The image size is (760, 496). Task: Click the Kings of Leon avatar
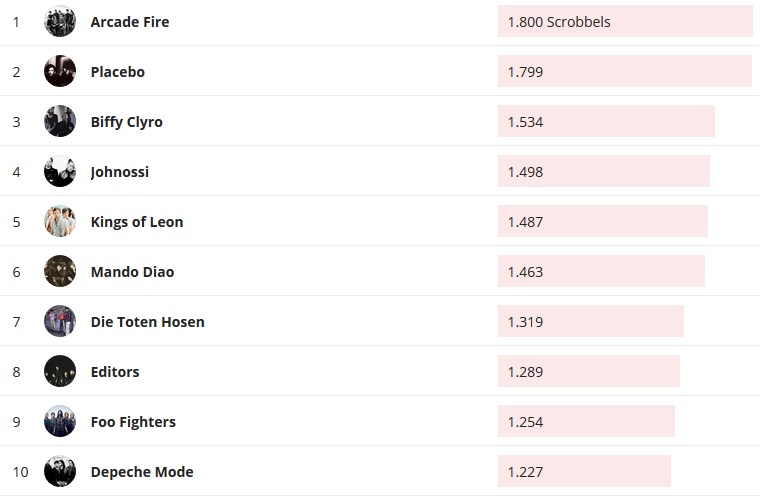(x=60, y=221)
